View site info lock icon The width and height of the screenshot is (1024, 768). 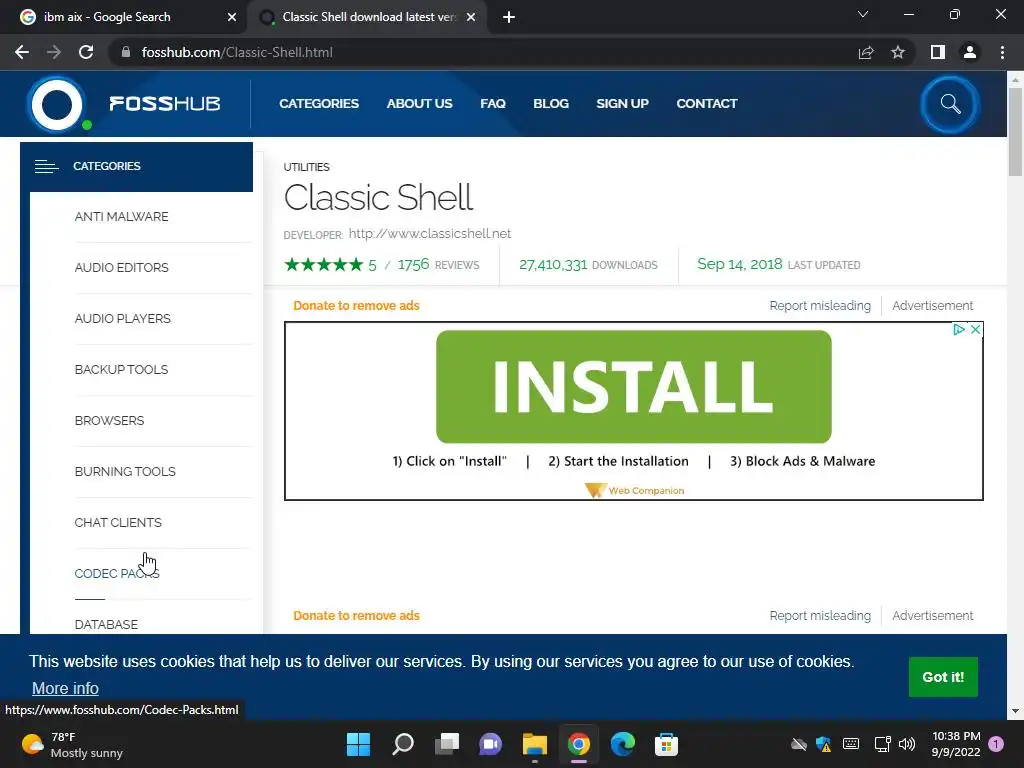[x=126, y=52]
